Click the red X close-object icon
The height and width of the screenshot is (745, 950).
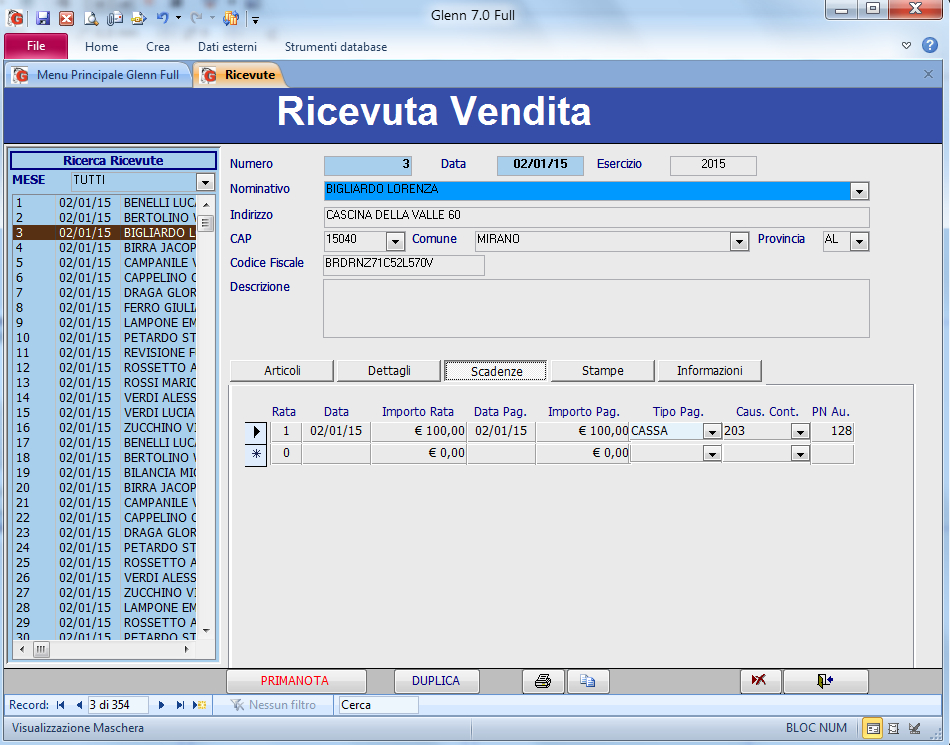tap(67, 18)
